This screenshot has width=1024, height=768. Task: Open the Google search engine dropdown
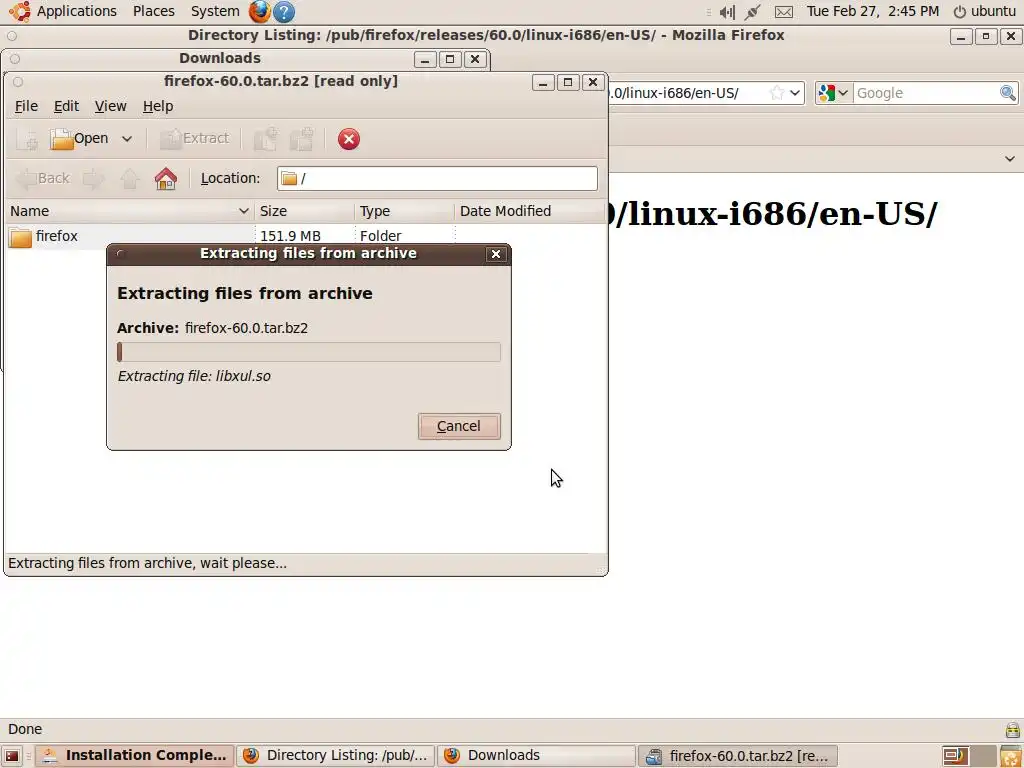coord(833,93)
